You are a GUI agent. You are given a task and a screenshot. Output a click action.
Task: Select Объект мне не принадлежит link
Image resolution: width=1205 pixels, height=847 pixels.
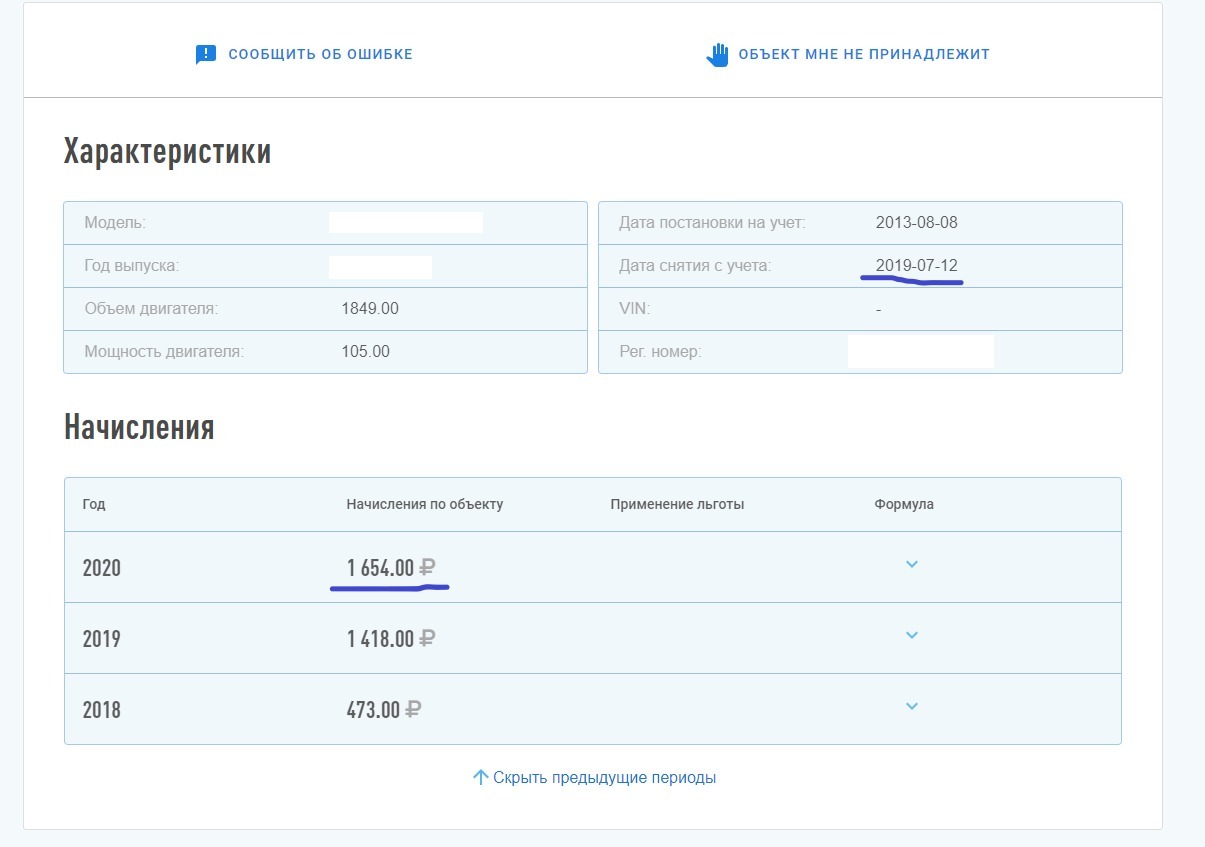click(863, 54)
